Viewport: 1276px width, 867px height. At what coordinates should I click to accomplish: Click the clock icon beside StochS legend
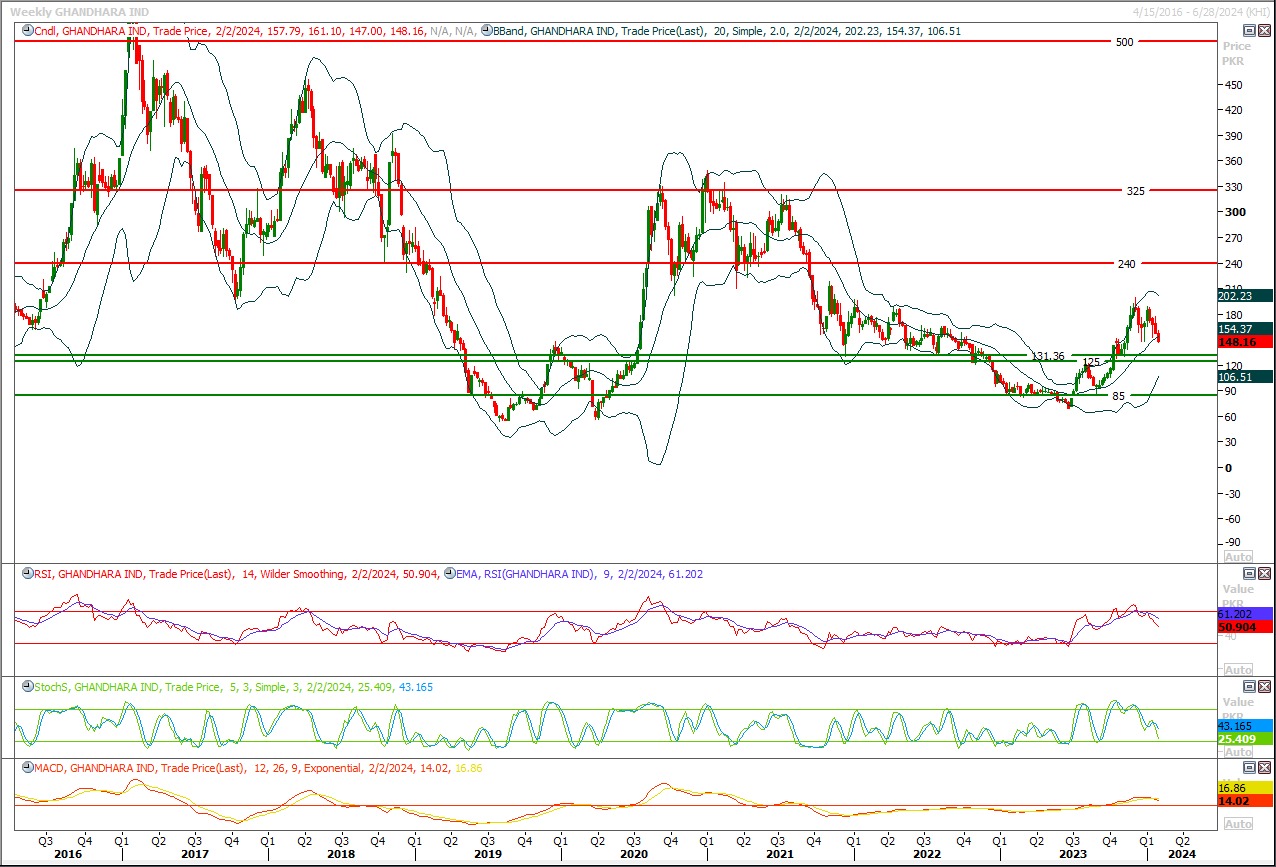coord(26,687)
